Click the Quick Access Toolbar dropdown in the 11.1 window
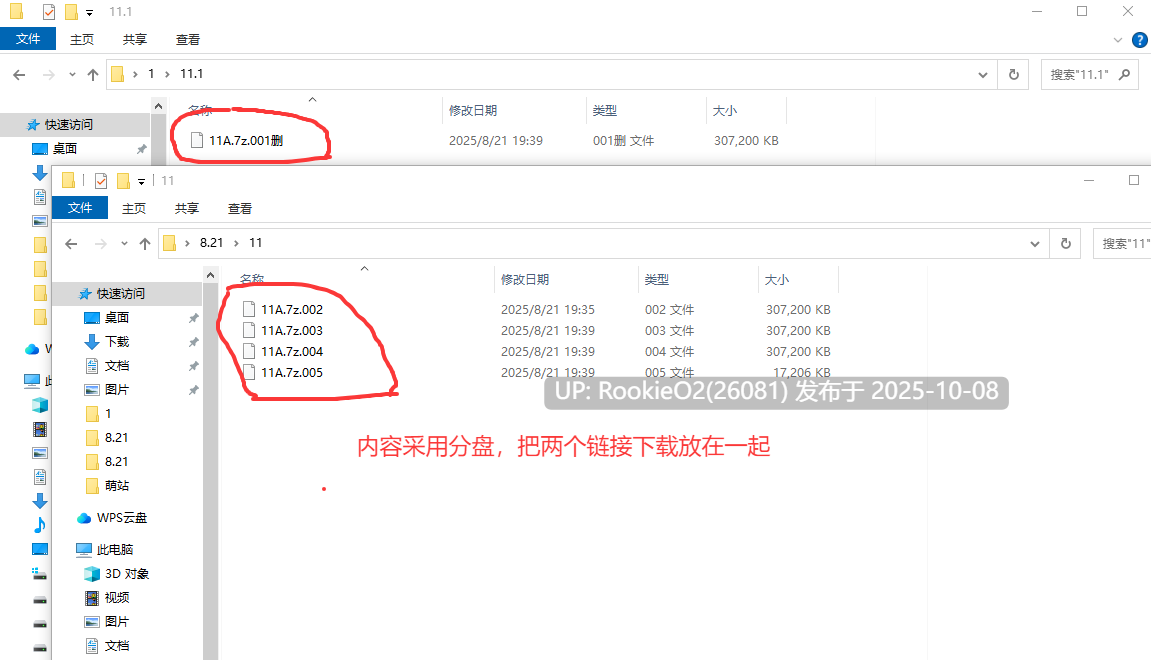Image resolution: width=1151 pixels, height=660 pixels. point(89,12)
